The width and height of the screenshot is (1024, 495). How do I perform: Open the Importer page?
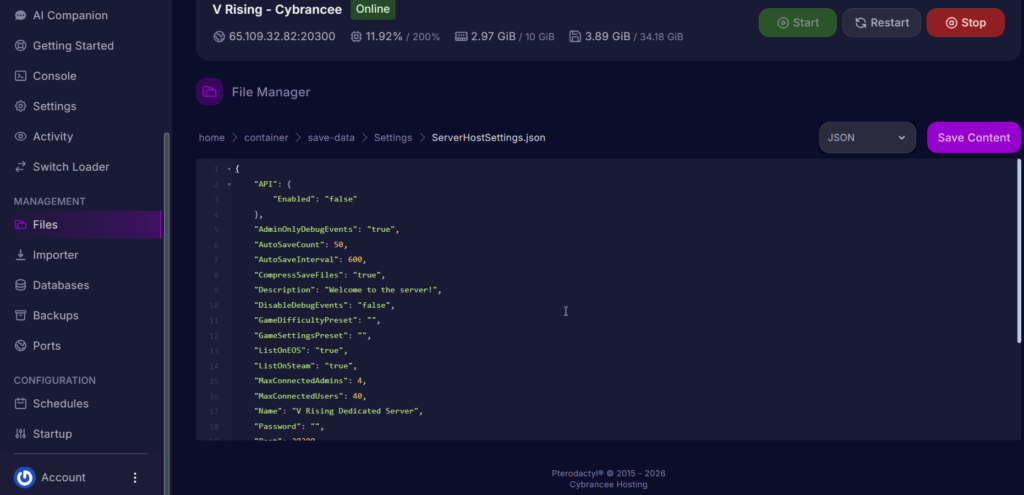(x=46, y=255)
